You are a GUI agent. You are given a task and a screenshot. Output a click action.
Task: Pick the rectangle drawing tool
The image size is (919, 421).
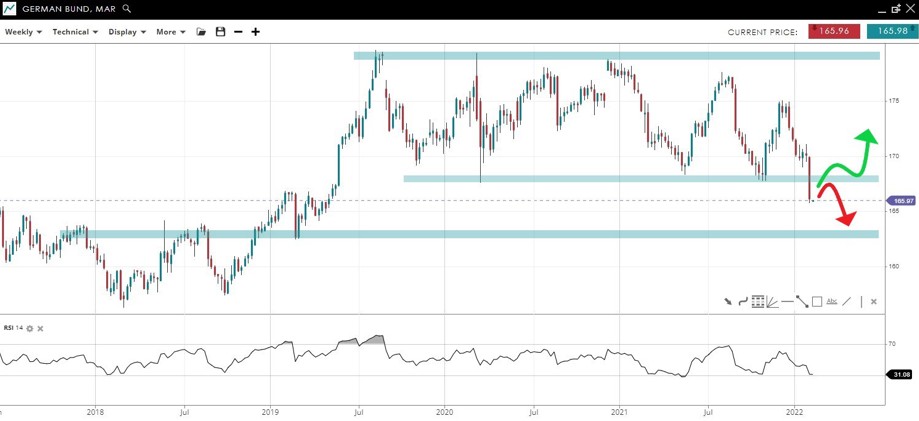coord(817,301)
